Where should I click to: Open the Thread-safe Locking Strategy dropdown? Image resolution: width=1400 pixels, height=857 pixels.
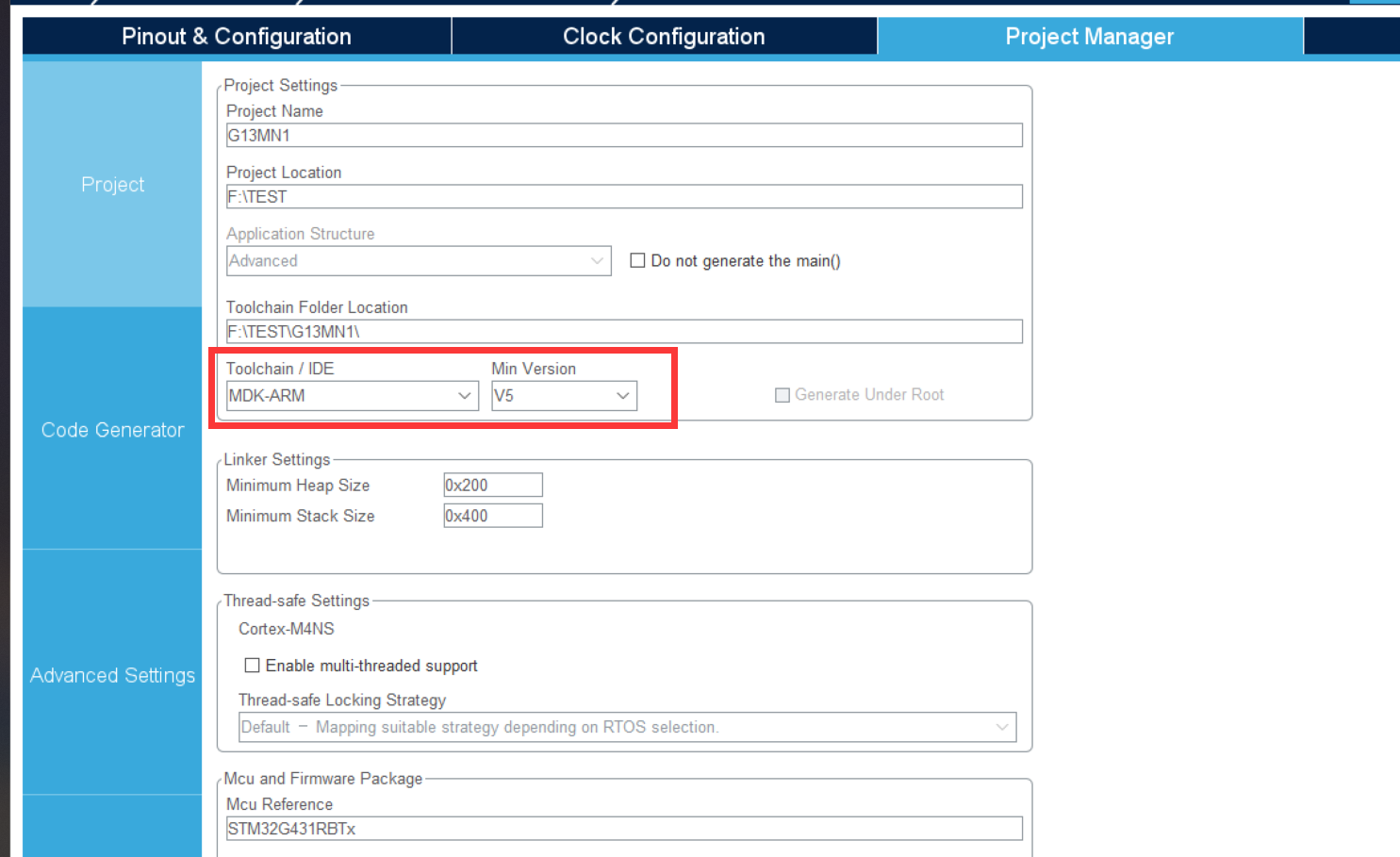tap(627, 727)
